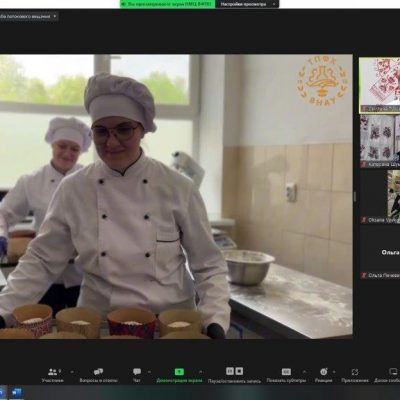The width and height of the screenshot is (400, 400).
Task: Open the Word app in the taskbar
Action: tap(16, 393)
